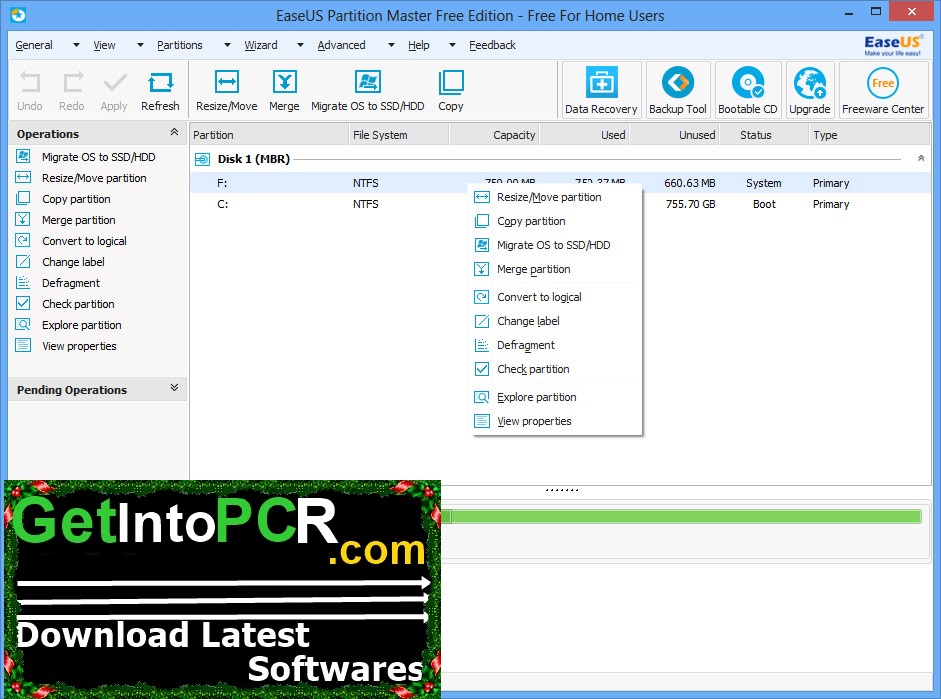Viewport: 941px width, 699px height.
Task: Select the F: partition row
Action: click(x=560, y=183)
